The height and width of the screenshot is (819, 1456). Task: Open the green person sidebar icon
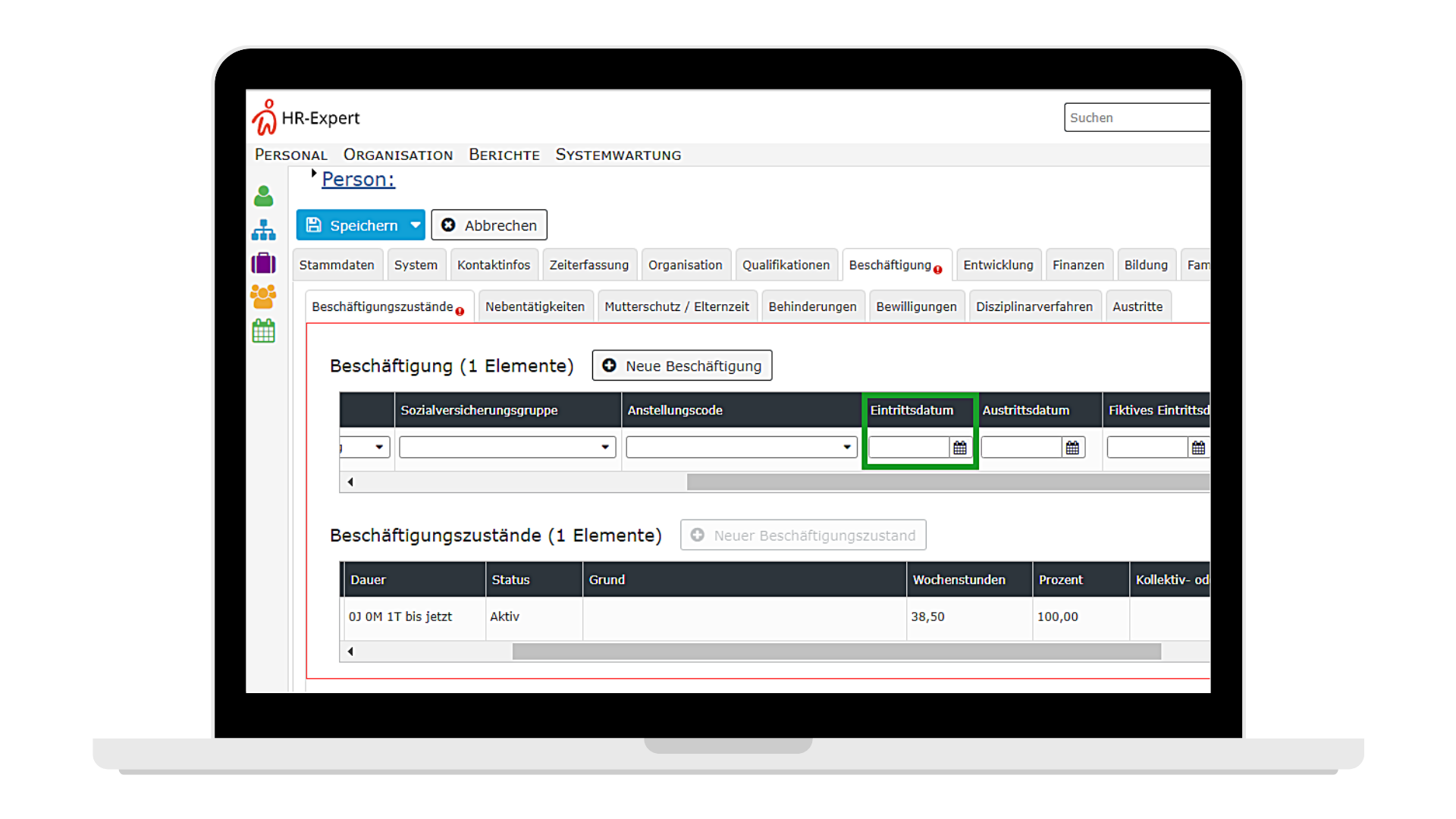point(264,196)
